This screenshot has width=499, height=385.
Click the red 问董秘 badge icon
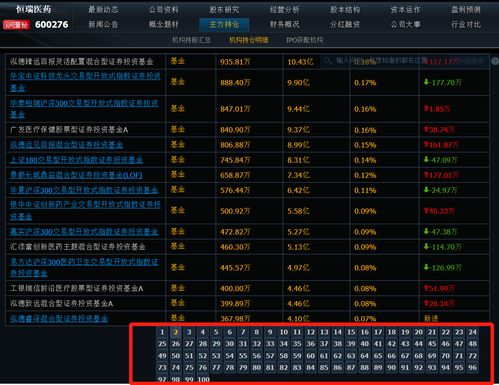[x=16, y=25]
